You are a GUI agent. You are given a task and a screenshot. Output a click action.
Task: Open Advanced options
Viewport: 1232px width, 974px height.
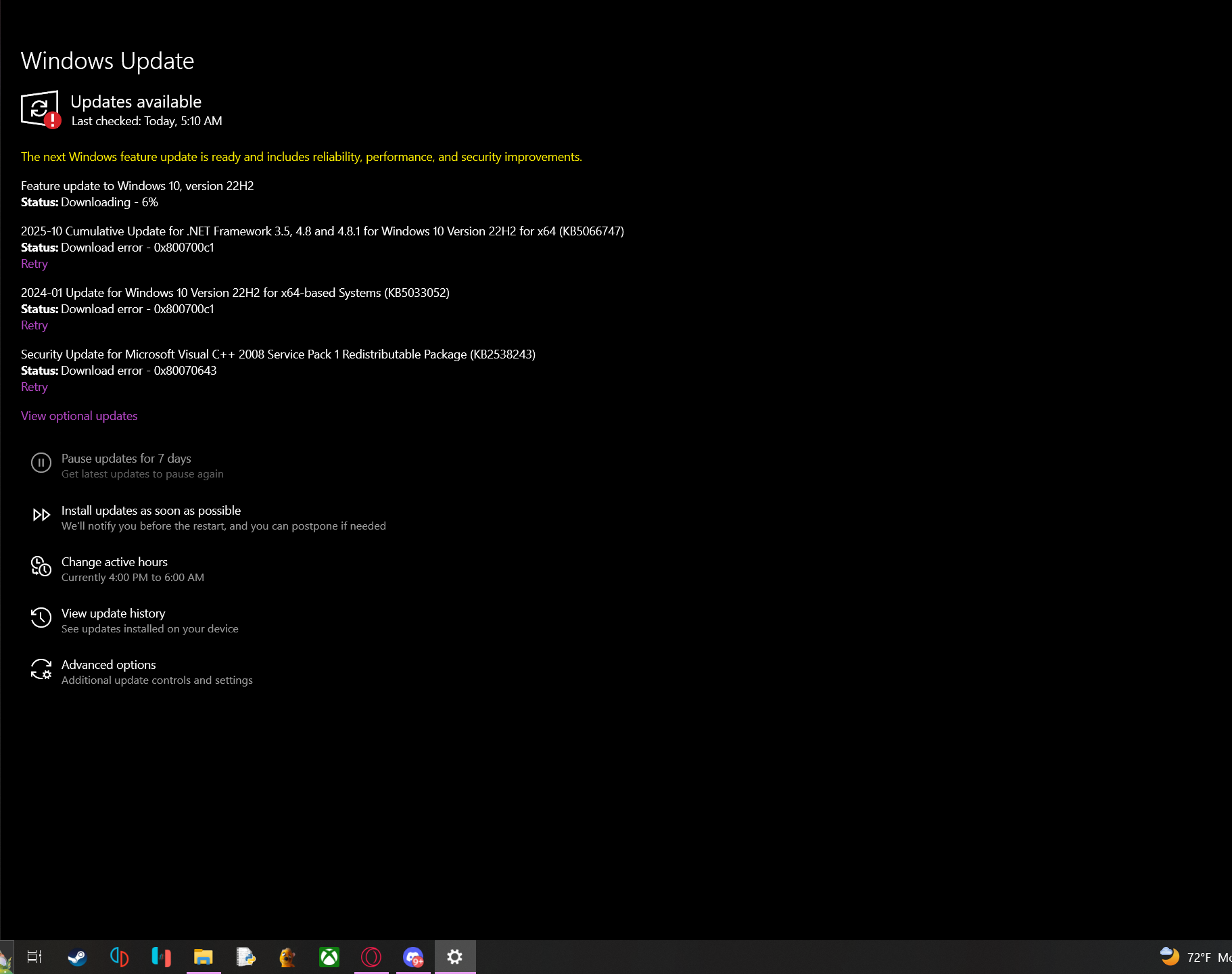(108, 665)
